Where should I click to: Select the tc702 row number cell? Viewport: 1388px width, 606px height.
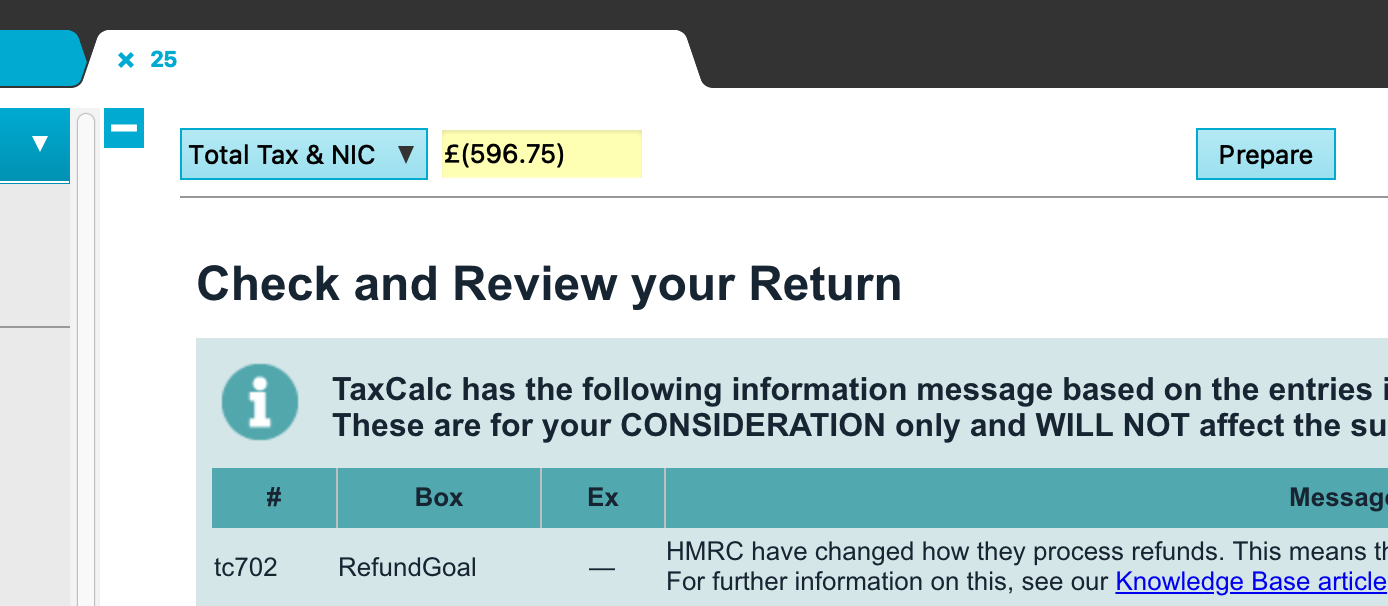246,568
